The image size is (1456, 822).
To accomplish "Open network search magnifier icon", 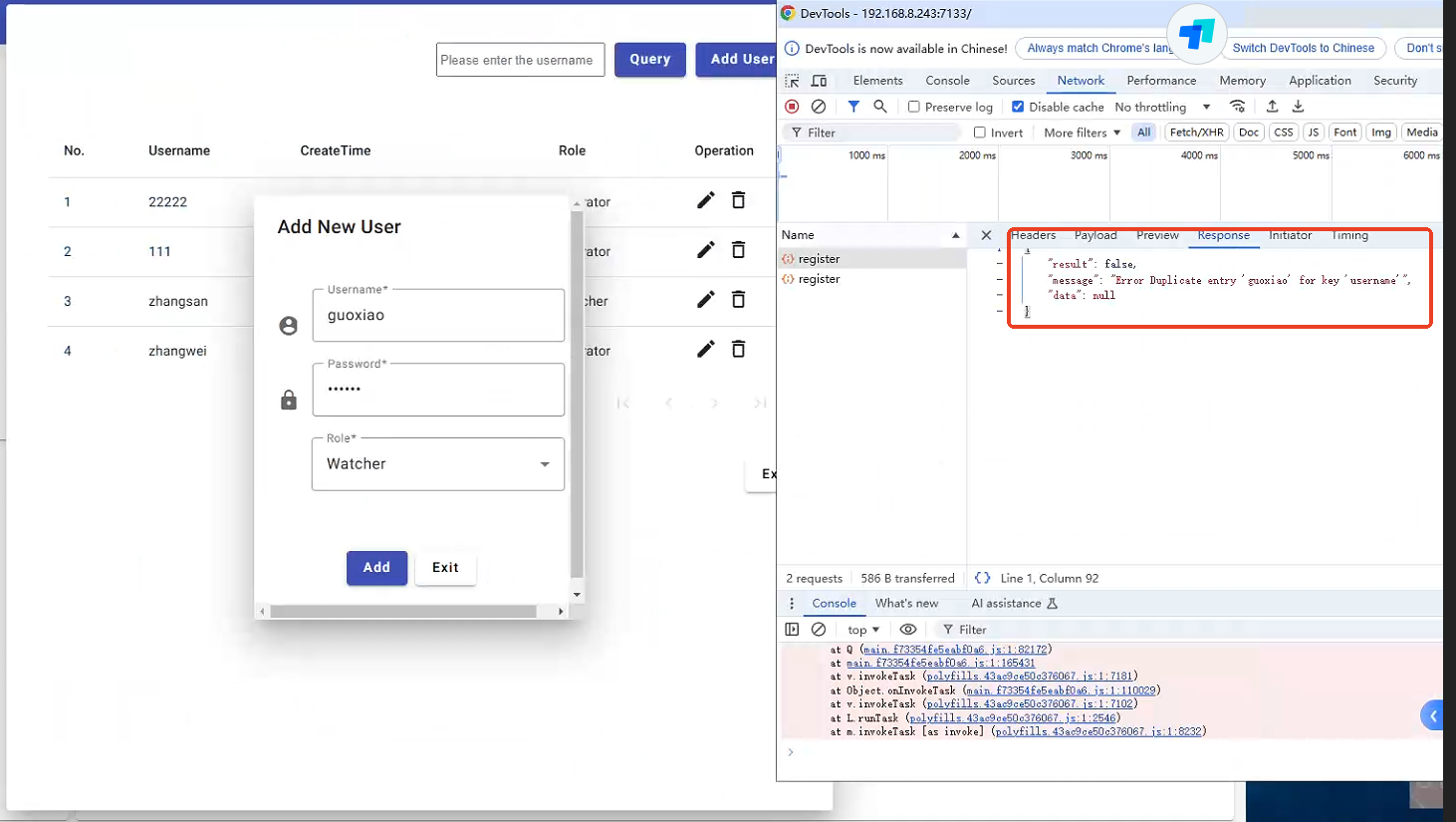I will (880, 107).
